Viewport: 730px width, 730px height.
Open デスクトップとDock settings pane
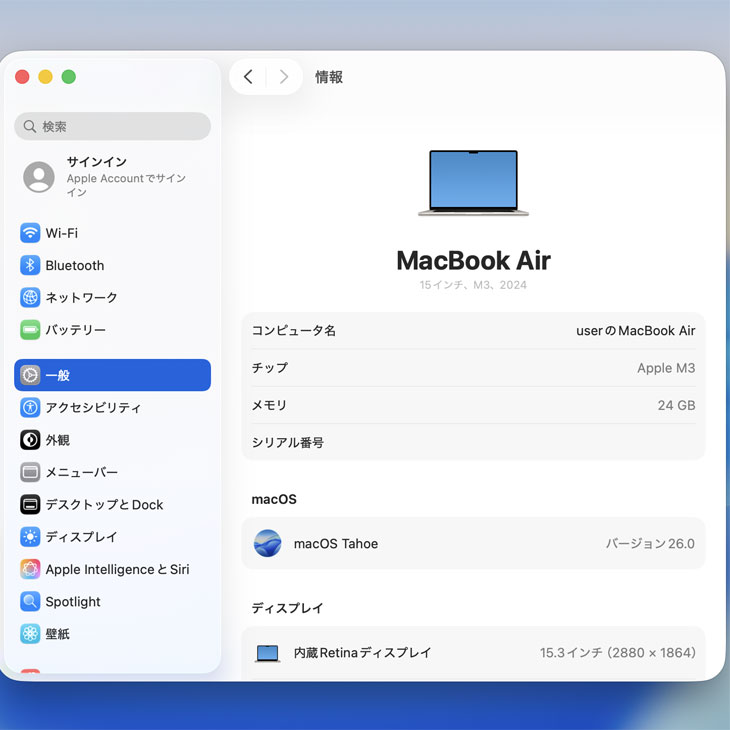(104, 505)
